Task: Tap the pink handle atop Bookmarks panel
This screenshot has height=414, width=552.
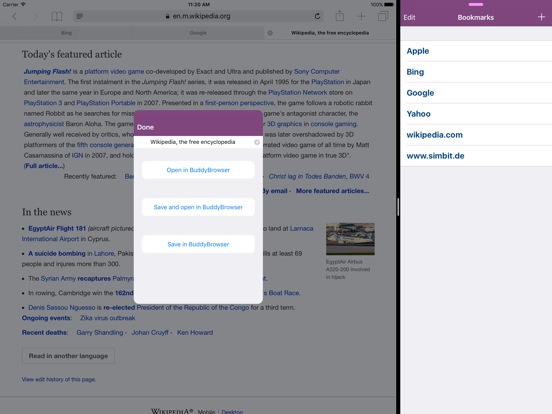Action: [476, 5]
